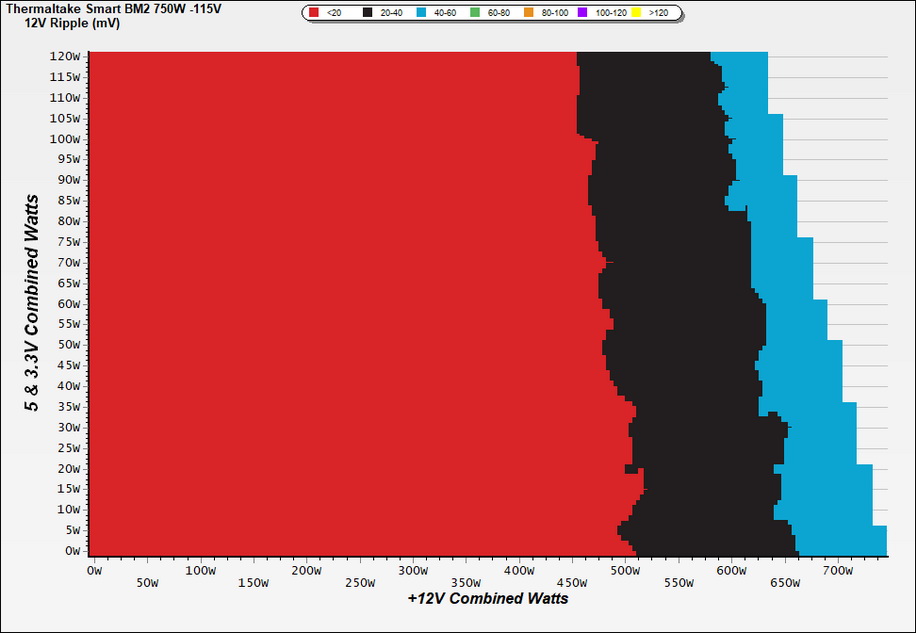Click the purple 100-120 legend swatch

point(582,12)
